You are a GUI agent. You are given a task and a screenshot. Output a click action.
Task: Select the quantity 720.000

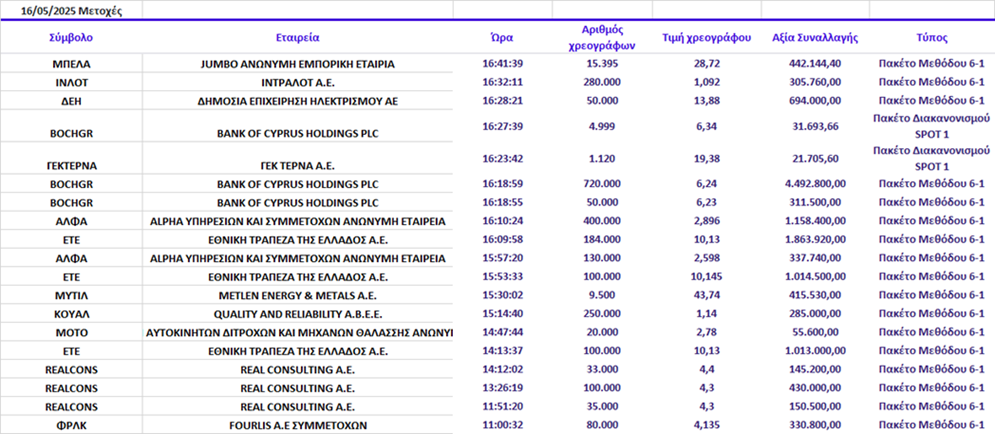click(602, 183)
